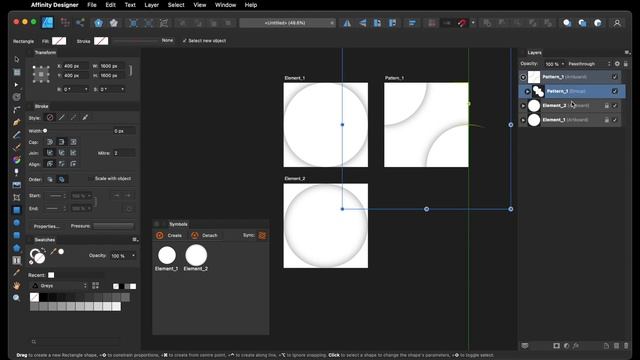Toggle lock on Element_1 layer
Image resolution: width=640 pixels, height=360 pixels.
coord(607,120)
